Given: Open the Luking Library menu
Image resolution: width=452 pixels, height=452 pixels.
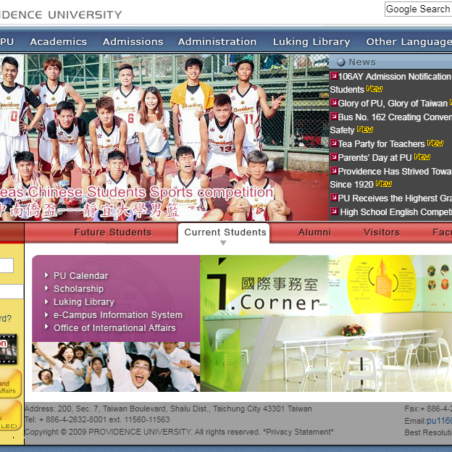Looking at the screenshot, I should (x=312, y=42).
